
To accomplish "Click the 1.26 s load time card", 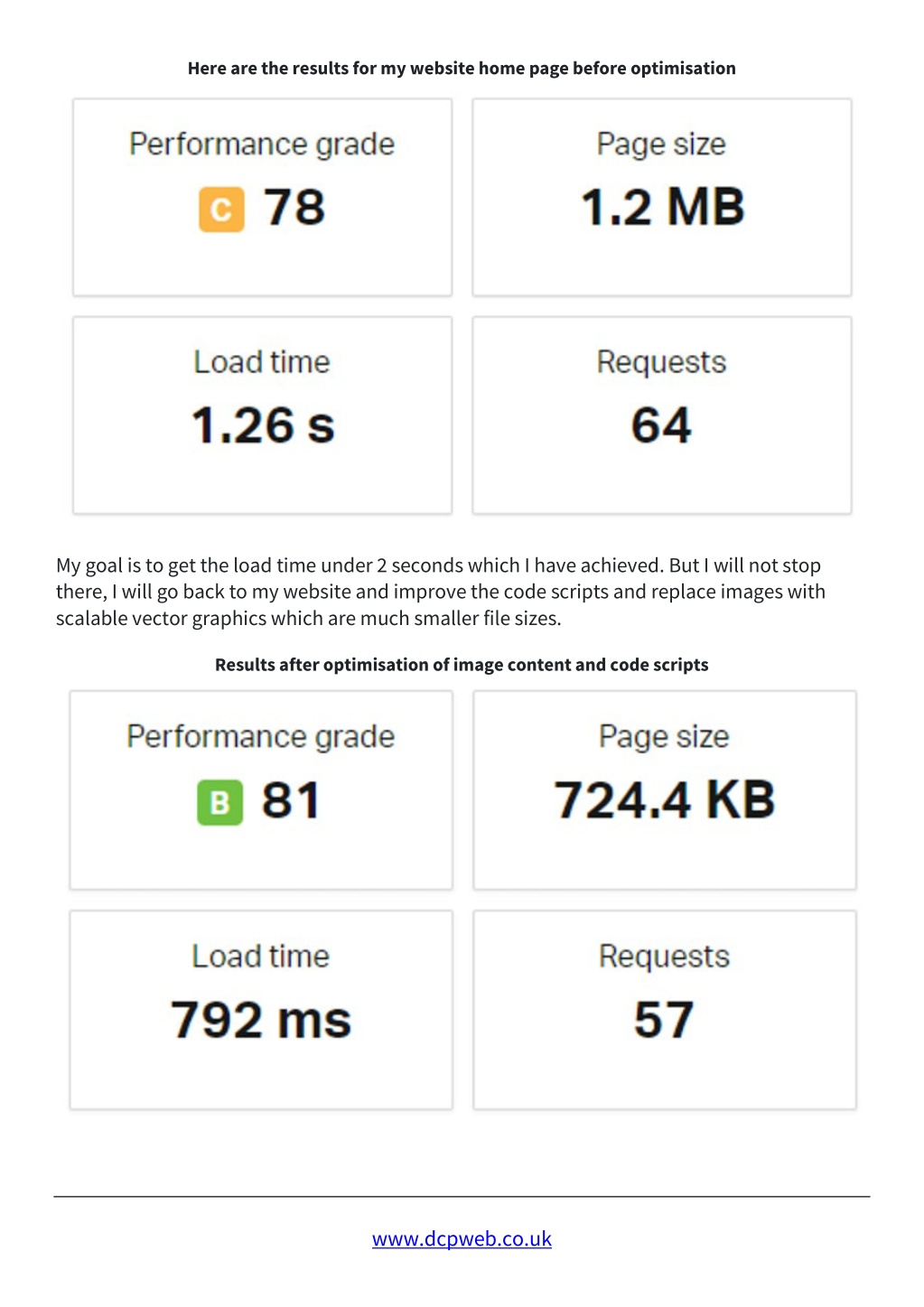I will (x=262, y=415).
